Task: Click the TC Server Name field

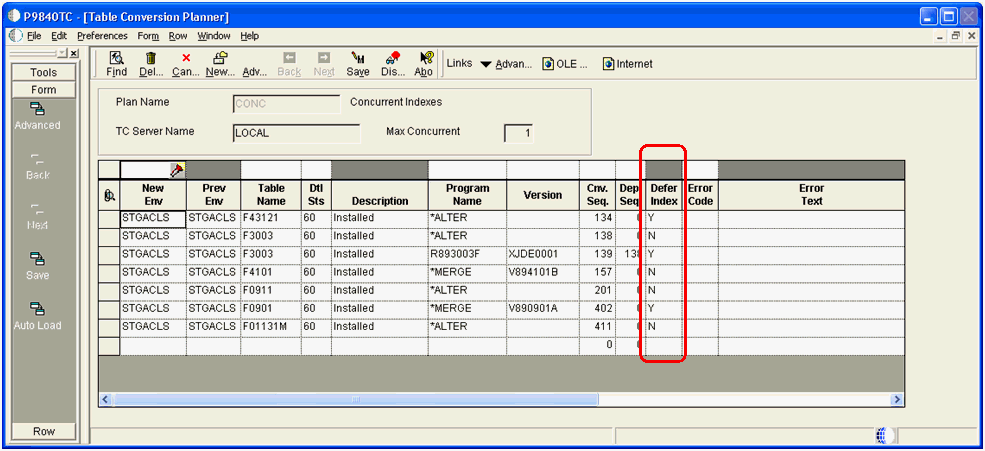Action: (x=295, y=132)
